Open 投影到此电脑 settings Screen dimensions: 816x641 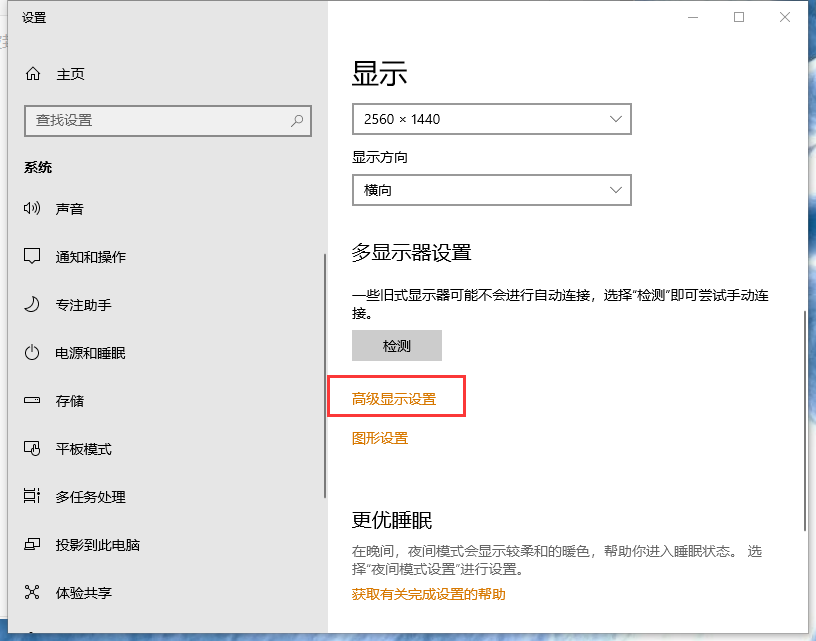pos(97,545)
